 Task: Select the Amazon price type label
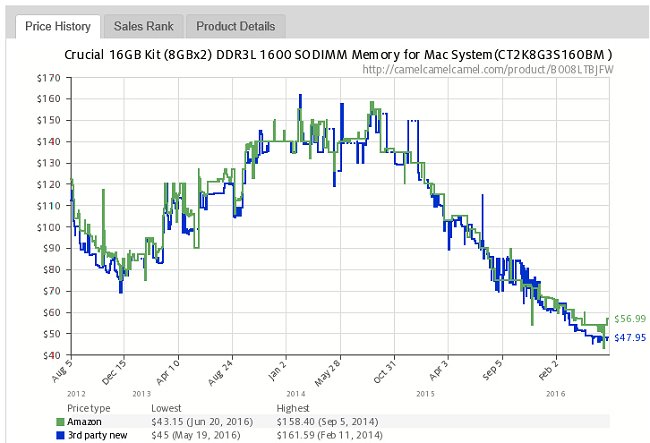point(84,422)
